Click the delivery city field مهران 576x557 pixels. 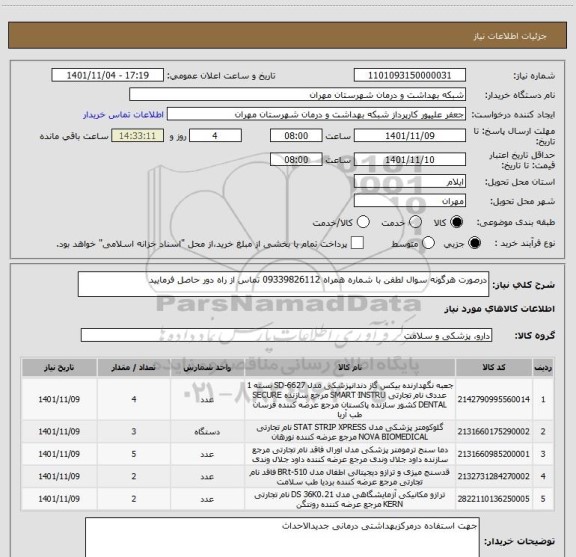[410, 201]
